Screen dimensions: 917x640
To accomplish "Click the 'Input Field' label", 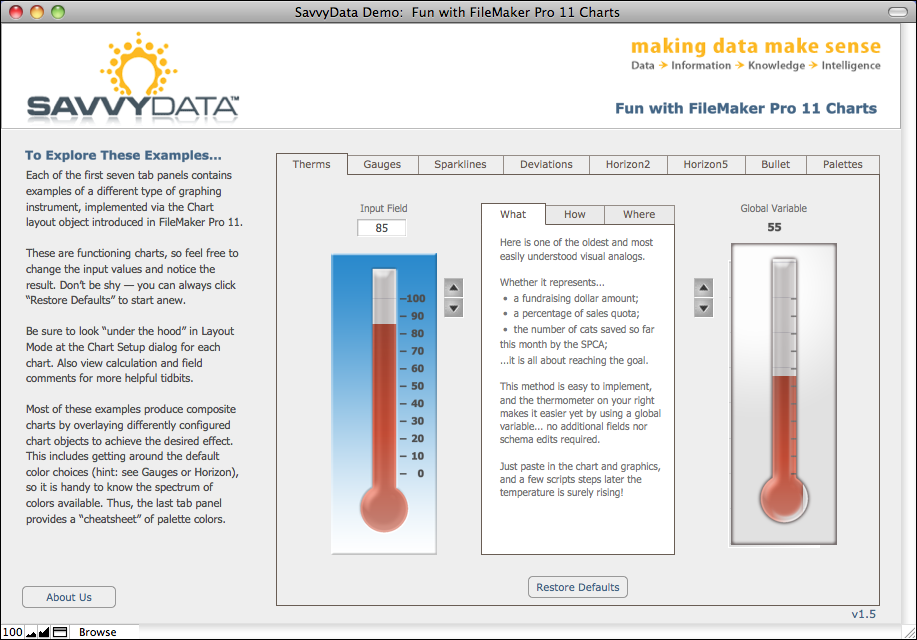I will click(384, 208).
